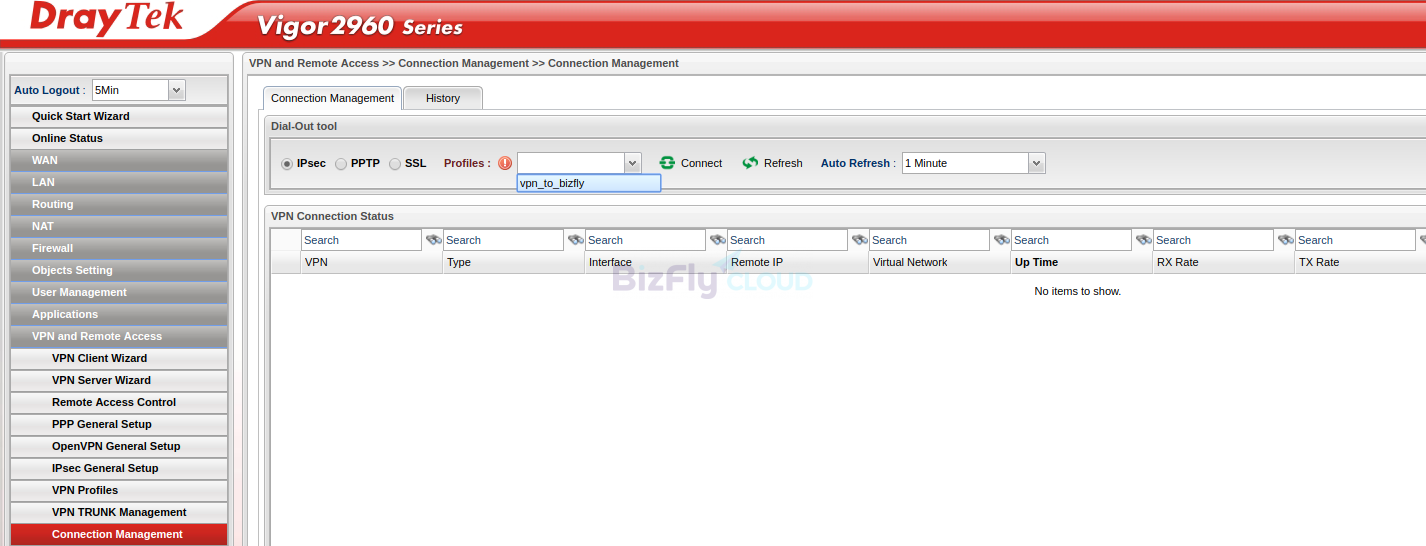The width and height of the screenshot is (1426, 546).
Task: Expand the Applications menu section
Action: 119,314
